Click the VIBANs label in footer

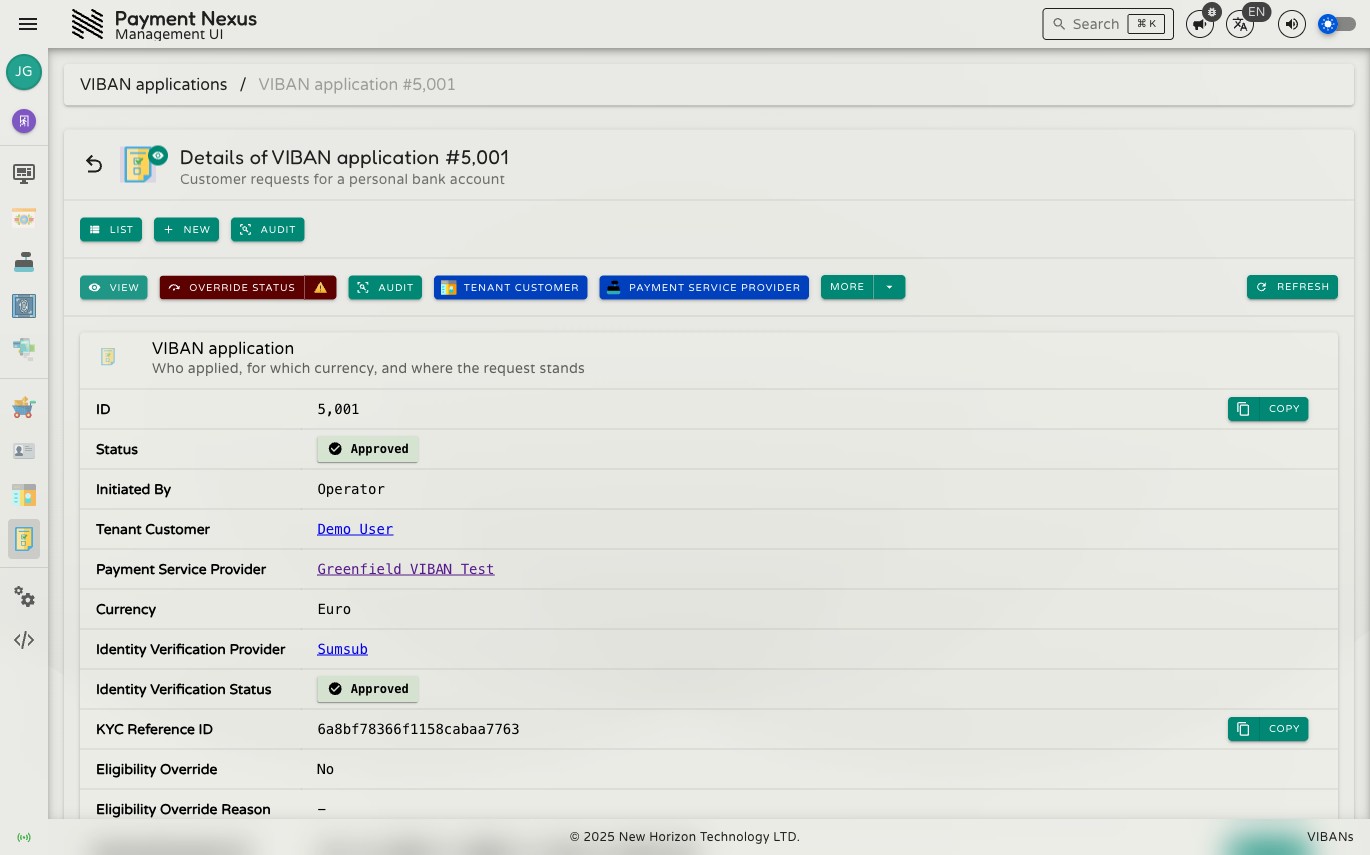click(1330, 837)
